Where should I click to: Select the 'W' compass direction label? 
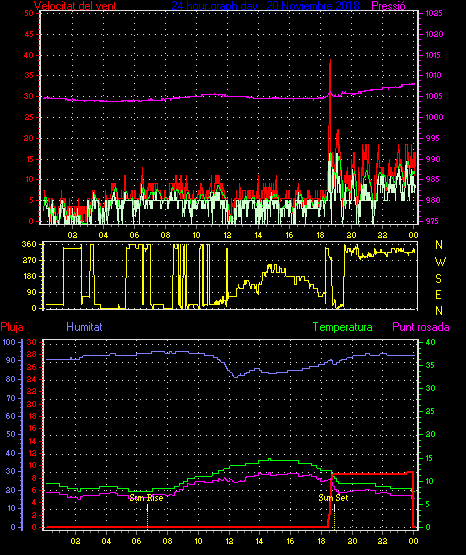(x=440, y=262)
